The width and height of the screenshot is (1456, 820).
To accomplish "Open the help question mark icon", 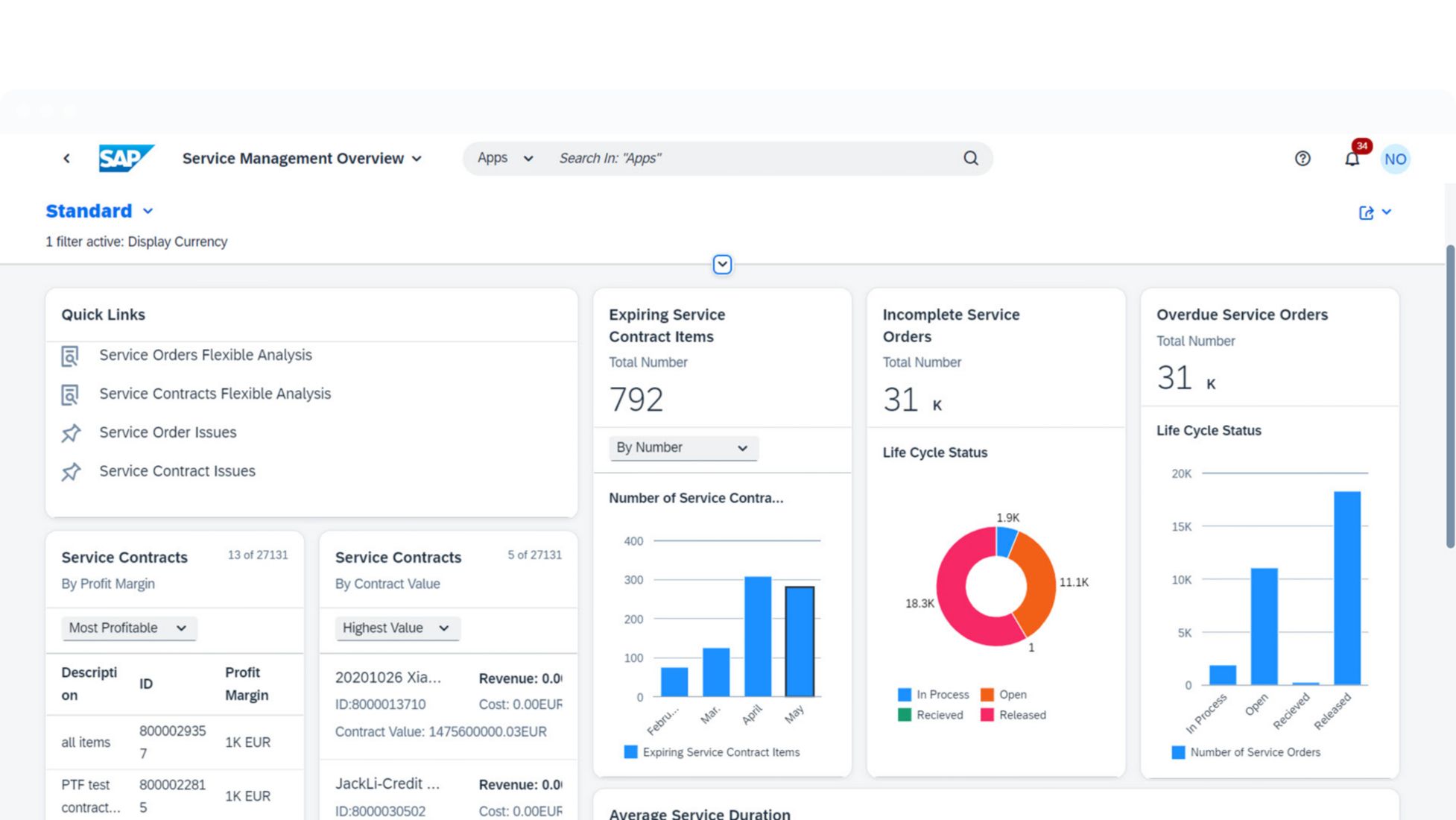I will (1302, 158).
